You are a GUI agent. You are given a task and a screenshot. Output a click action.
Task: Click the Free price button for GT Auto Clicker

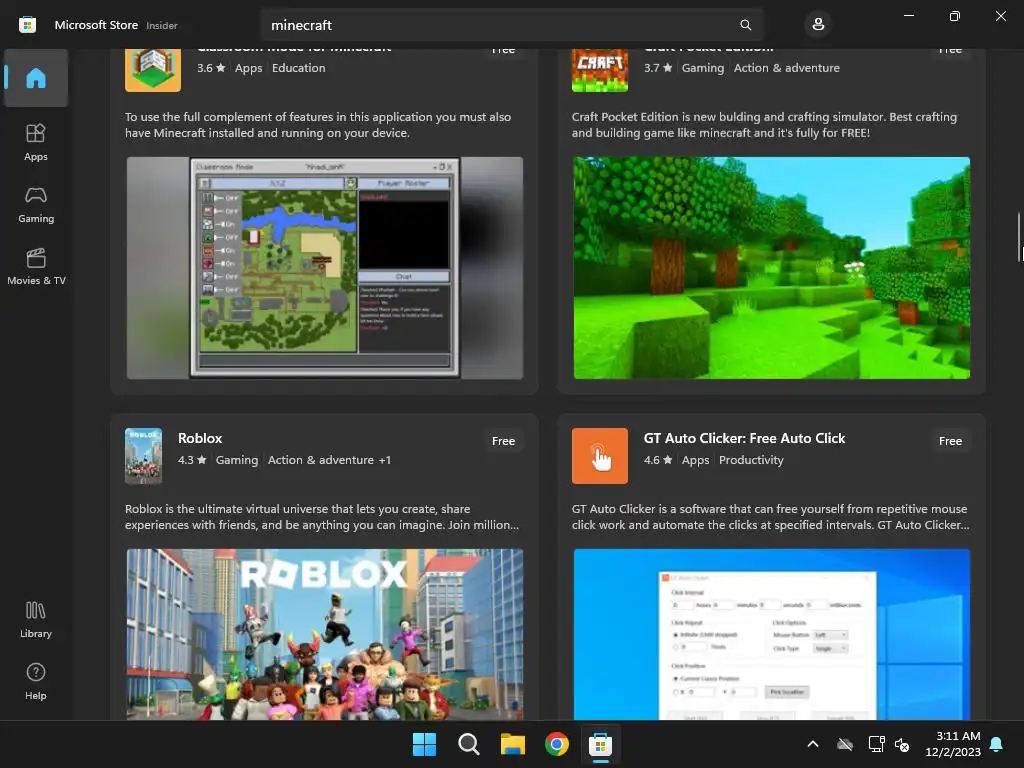coord(950,441)
